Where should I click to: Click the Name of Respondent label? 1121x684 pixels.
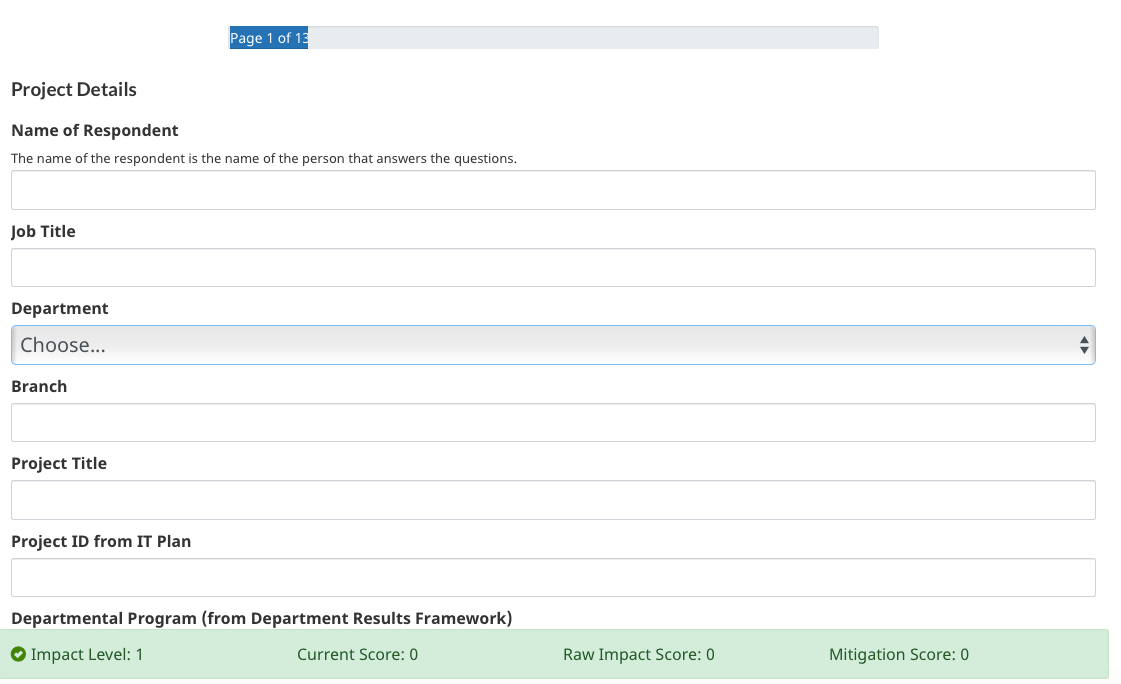coord(95,131)
